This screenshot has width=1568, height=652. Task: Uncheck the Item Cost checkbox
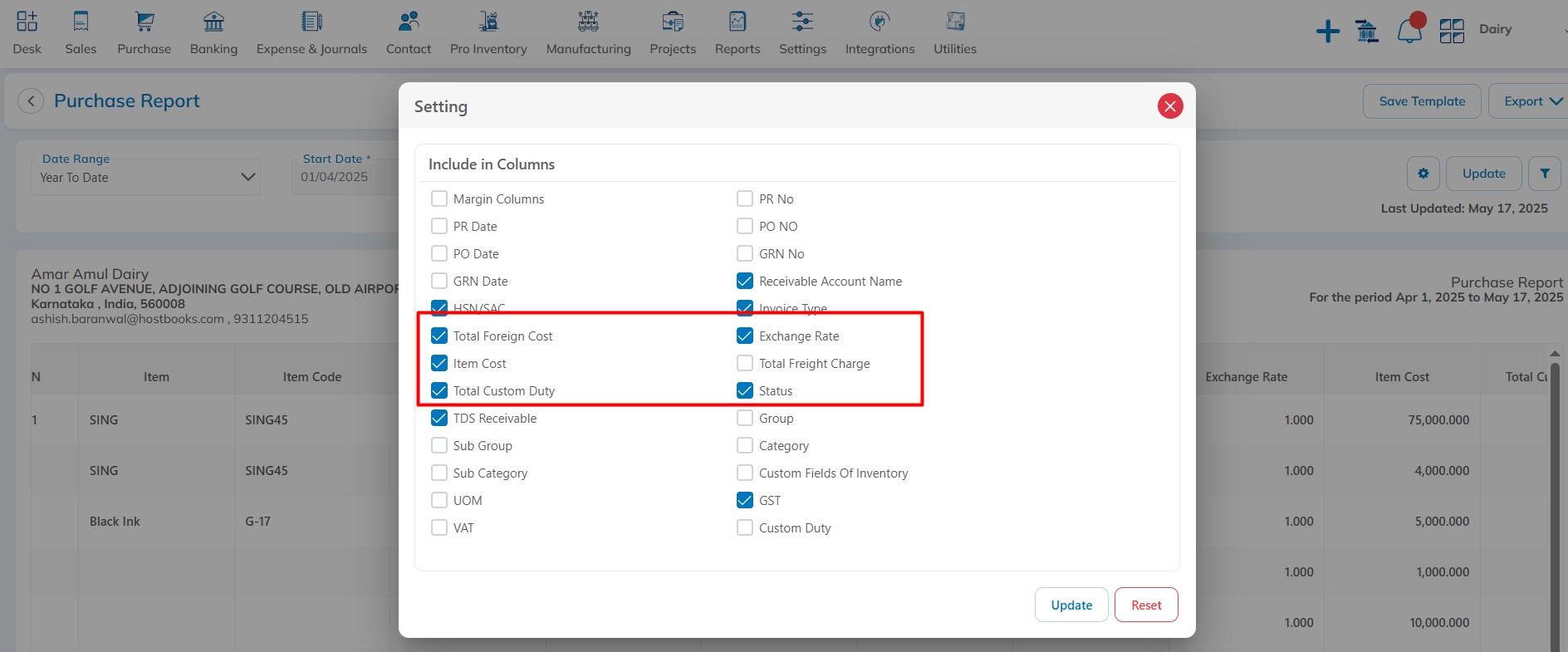point(439,363)
